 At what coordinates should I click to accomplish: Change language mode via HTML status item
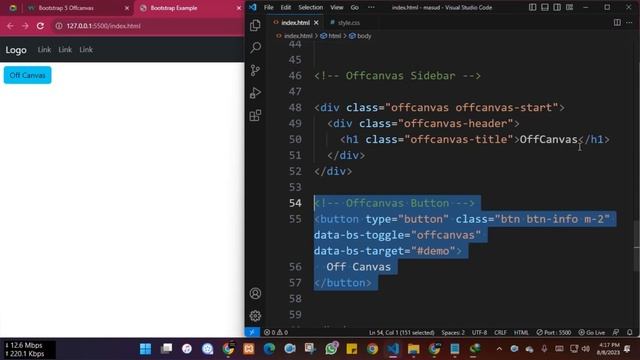tap(521, 332)
